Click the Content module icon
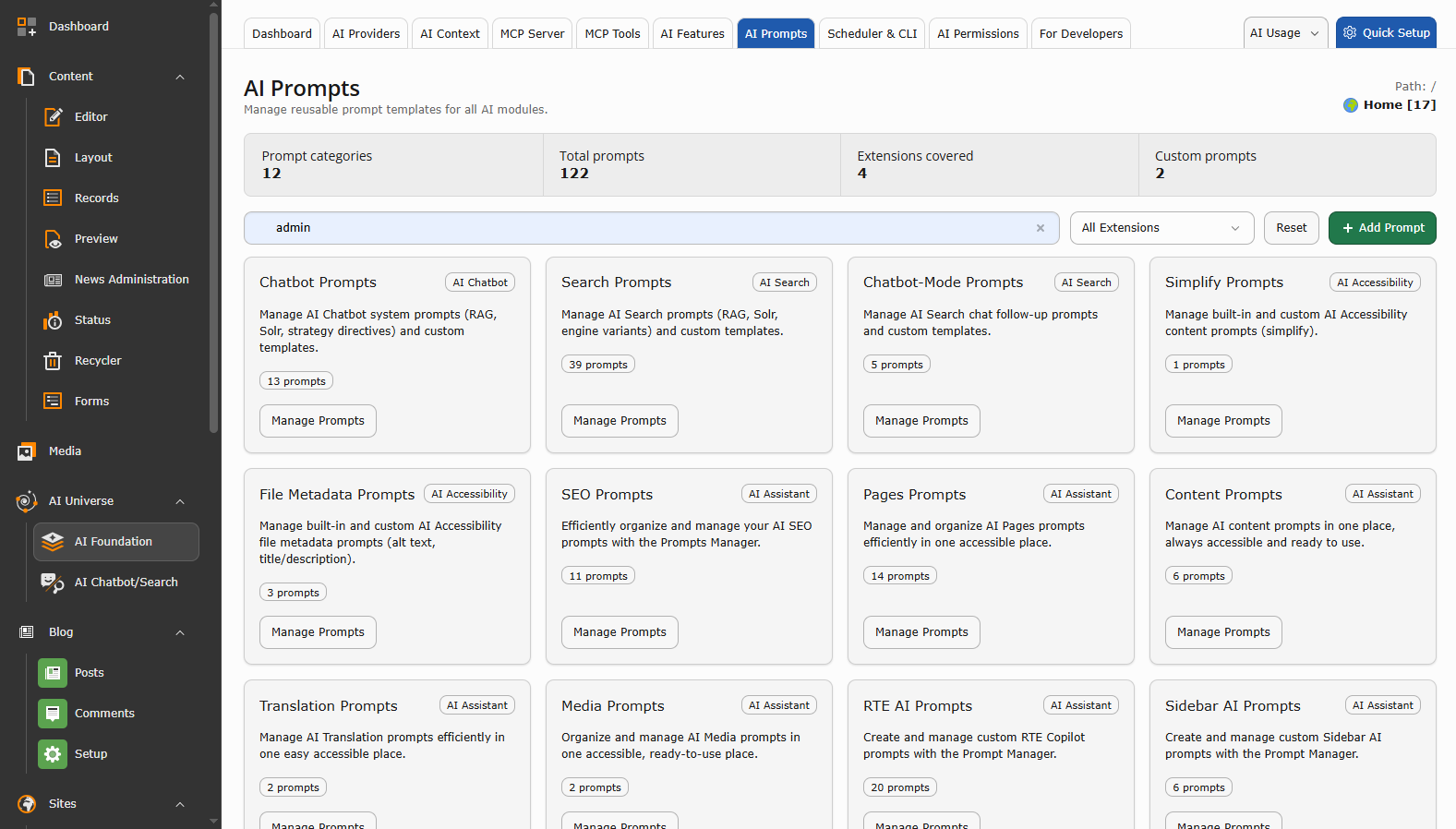Screen dimensions: 1456x829 pos(27,77)
